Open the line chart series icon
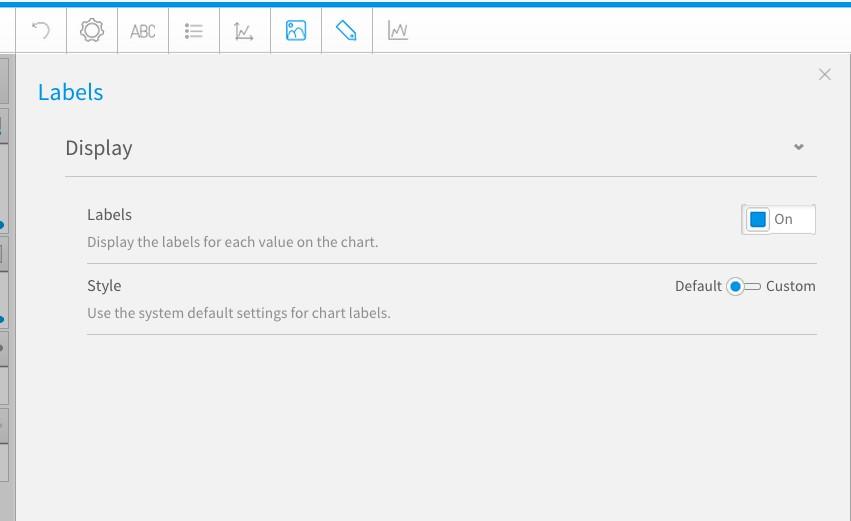This screenshot has width=851, height=521. (x=398, y=30)
